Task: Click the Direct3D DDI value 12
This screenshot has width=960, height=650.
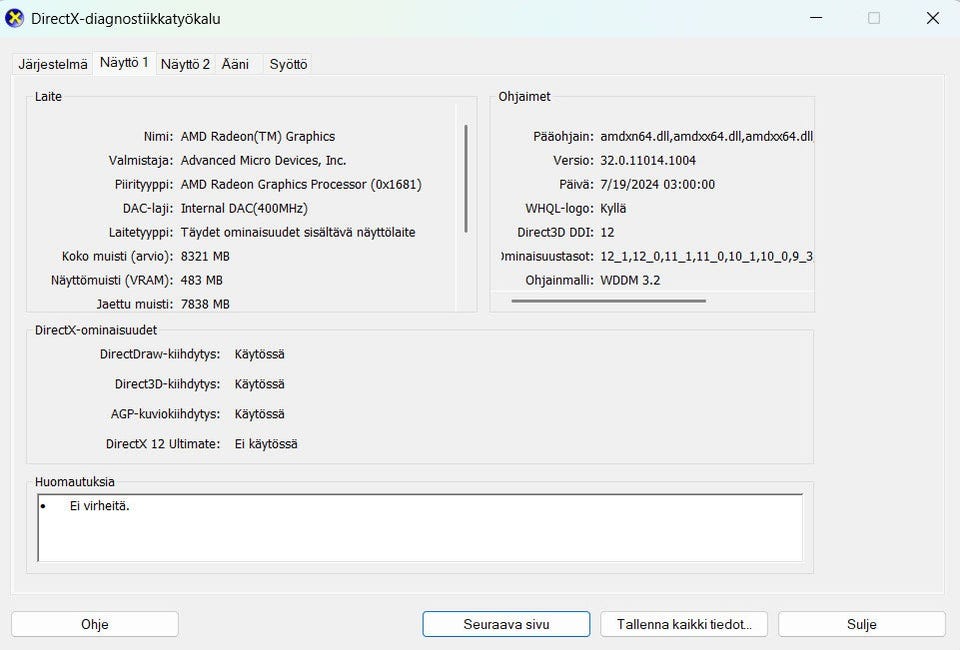Action: coord(607,233)
